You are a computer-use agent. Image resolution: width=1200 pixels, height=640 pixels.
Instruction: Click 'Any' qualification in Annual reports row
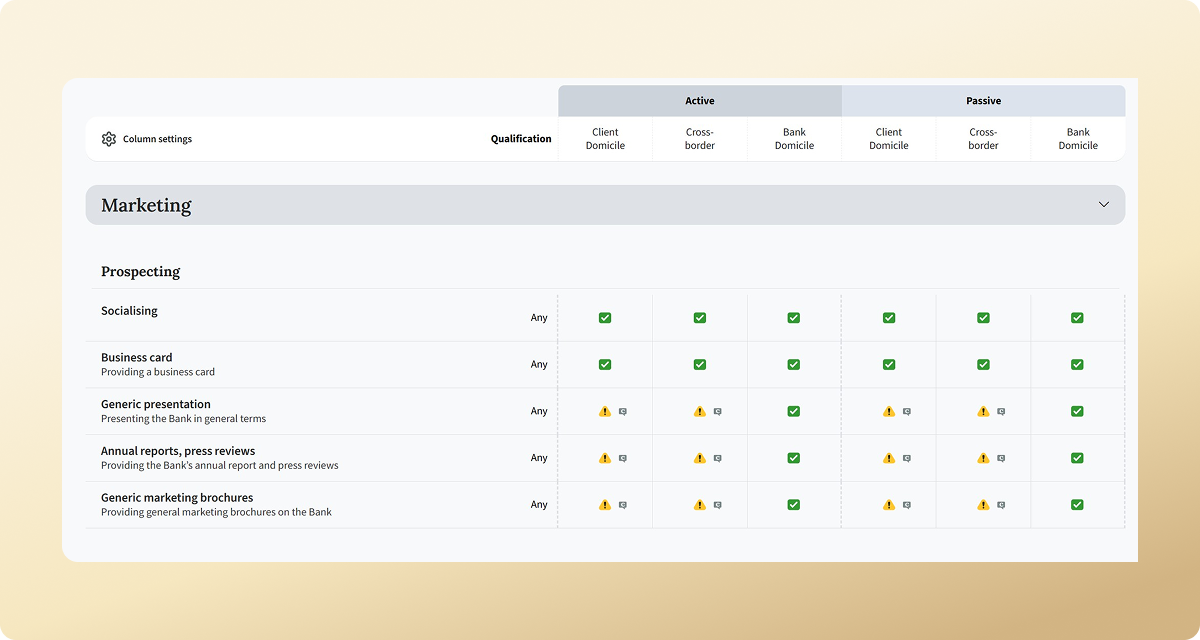(x=539, y=458)
